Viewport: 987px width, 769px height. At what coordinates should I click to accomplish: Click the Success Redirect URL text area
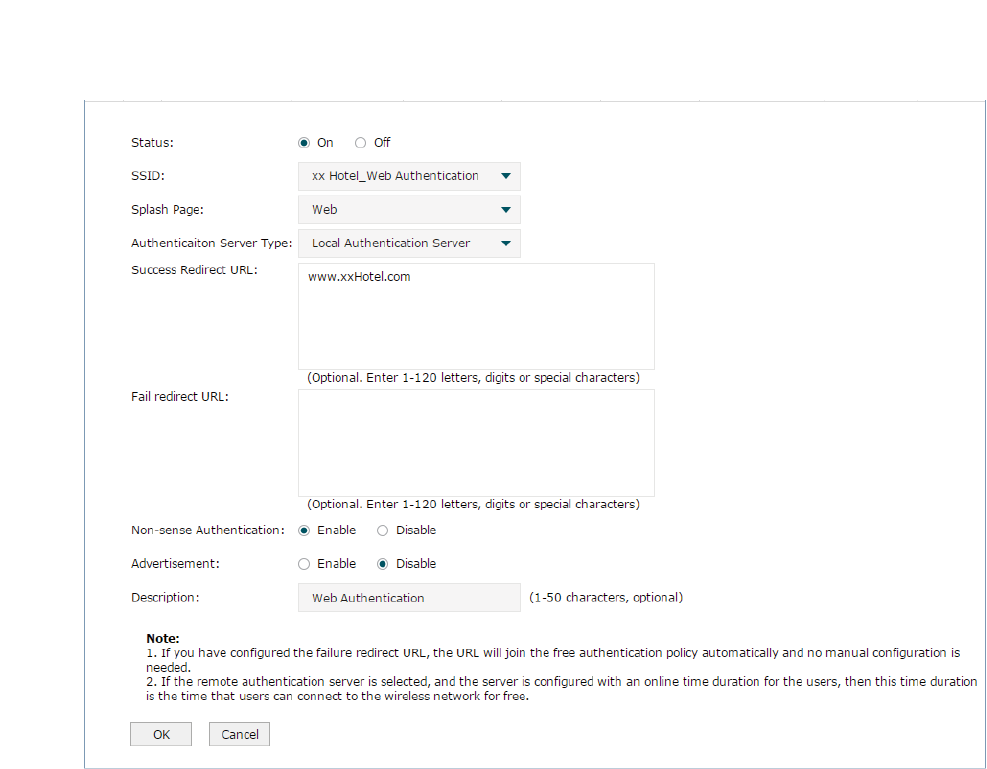[476, 317]
